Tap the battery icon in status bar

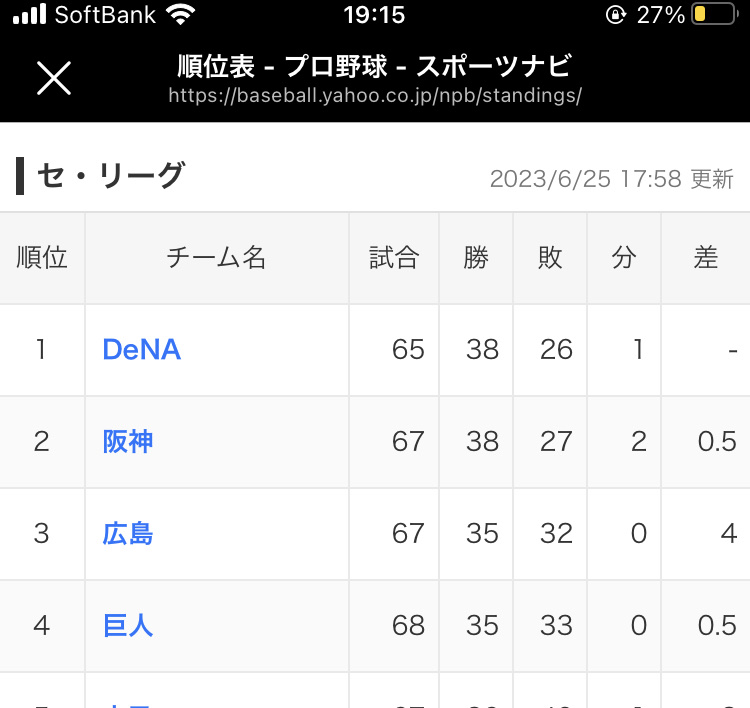click(714, 15)
